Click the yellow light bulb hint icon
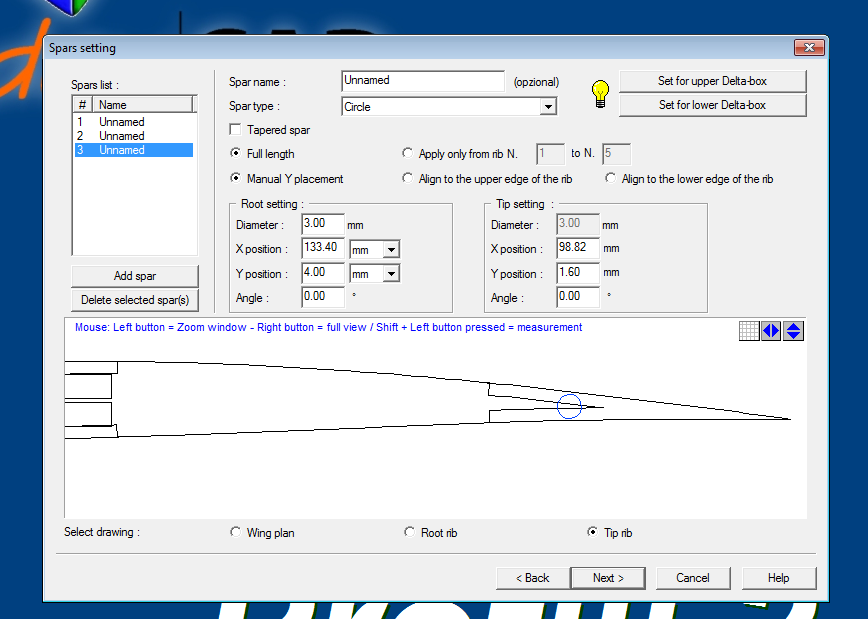Viewport: 868px width, 619px height. (x=600, y=94)
